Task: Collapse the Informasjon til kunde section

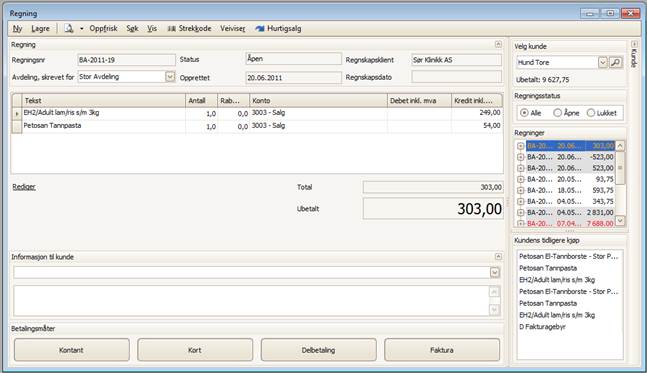Action: (498, 256)
